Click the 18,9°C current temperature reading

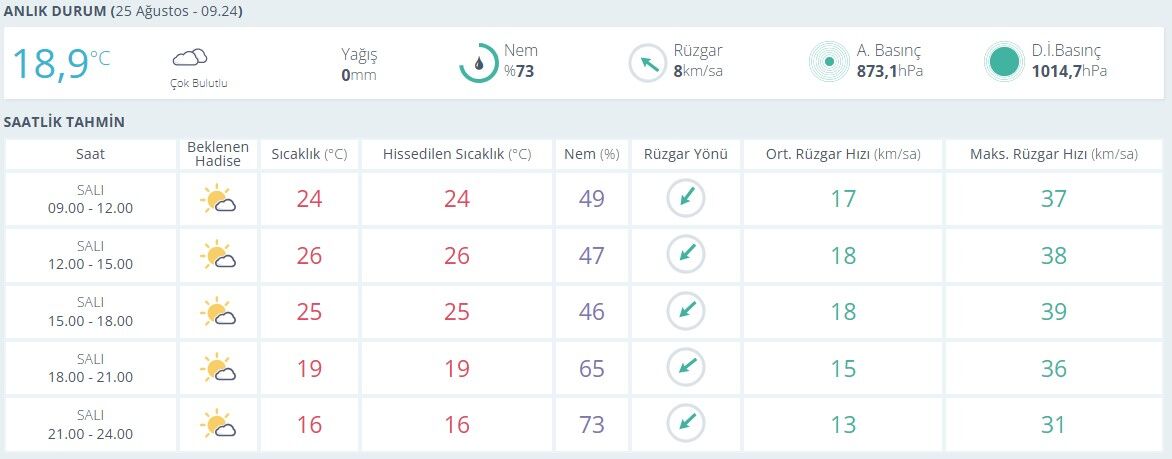[61, 64]
